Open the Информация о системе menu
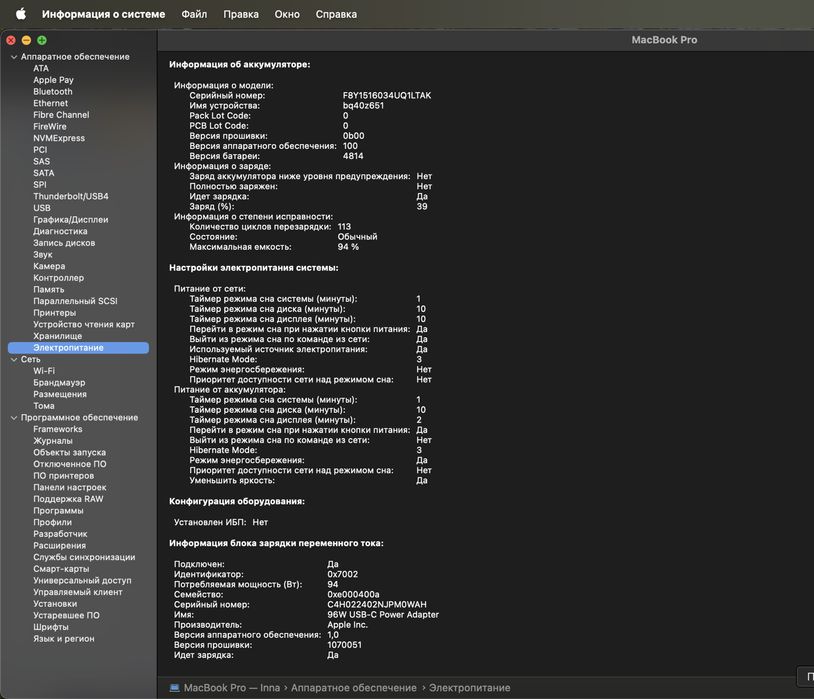 103,14
